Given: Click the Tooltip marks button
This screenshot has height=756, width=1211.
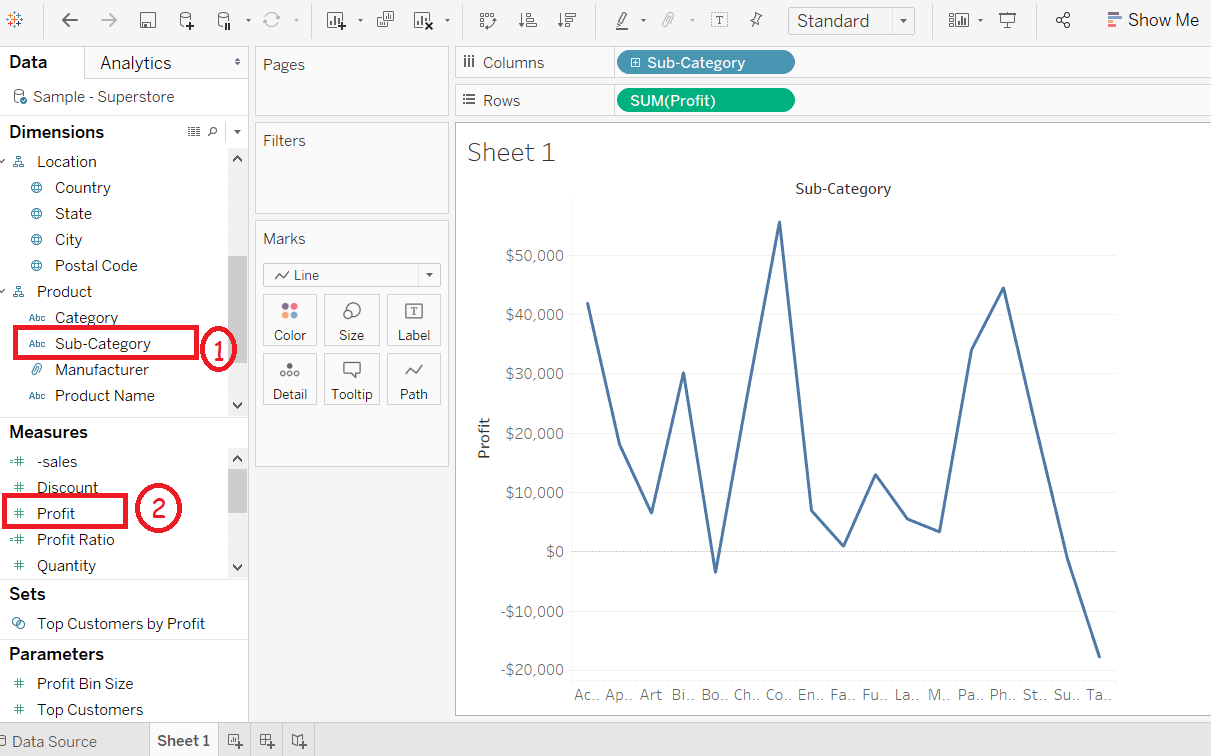Looking at the screenshot, I should 352,379.
